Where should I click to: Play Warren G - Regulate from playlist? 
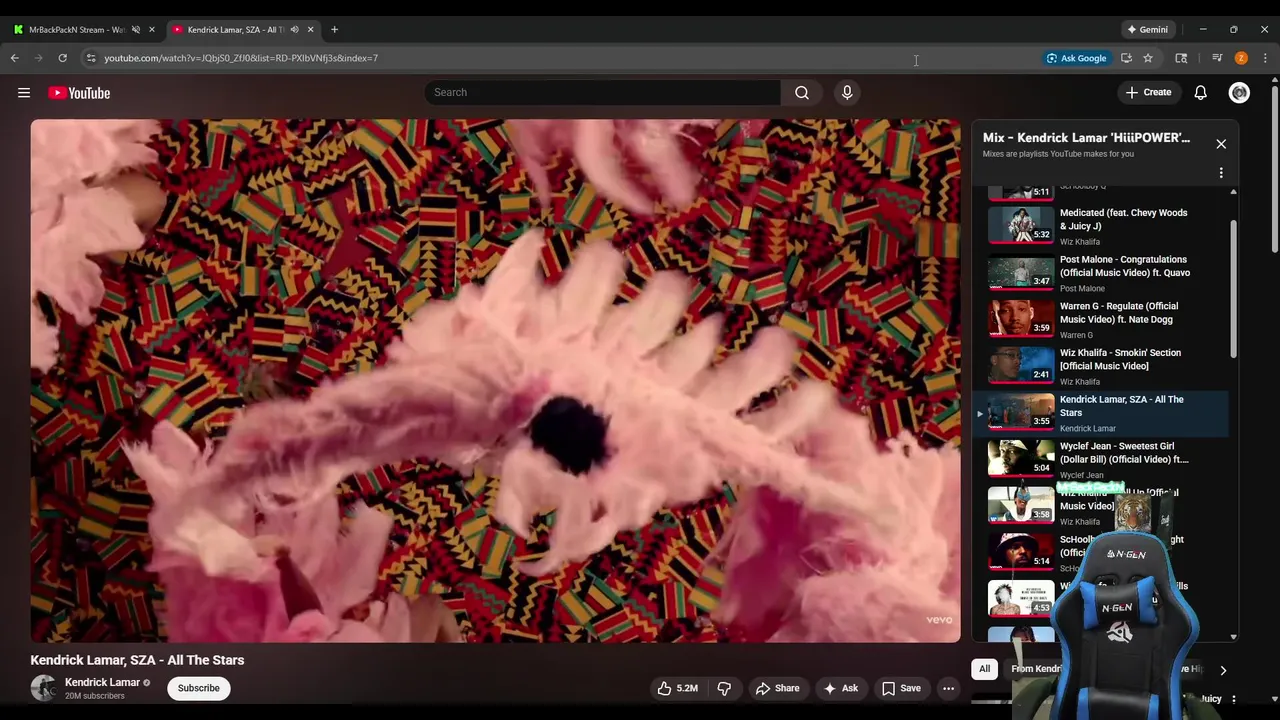pyautogui.click(x=1102, y=320)
